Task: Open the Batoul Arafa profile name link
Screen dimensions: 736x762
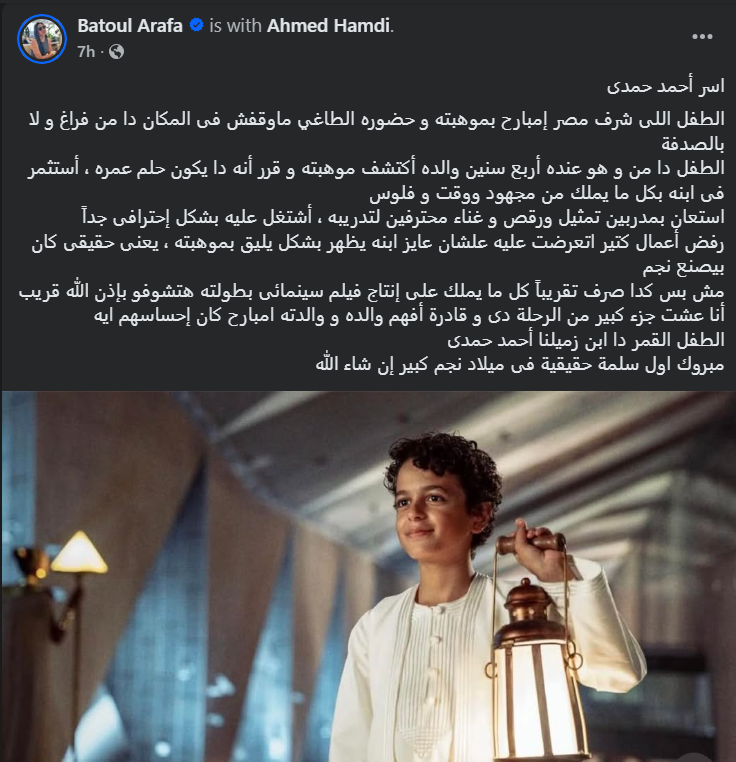Action: (x=130, y=25)
